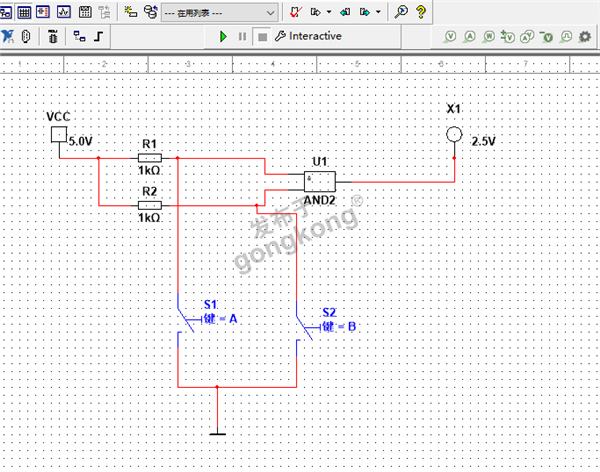Image resolution: width=600 pixels, height=472 pixels.
Task: Select the voltage probe tool
Action: (451, 37)
